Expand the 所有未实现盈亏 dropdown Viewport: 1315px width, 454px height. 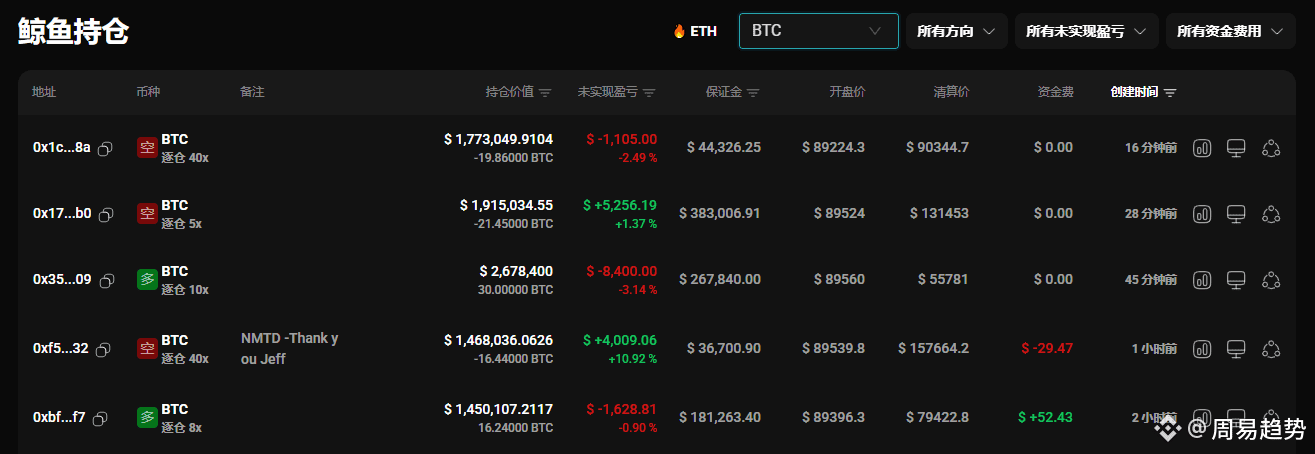(1086, 31)
